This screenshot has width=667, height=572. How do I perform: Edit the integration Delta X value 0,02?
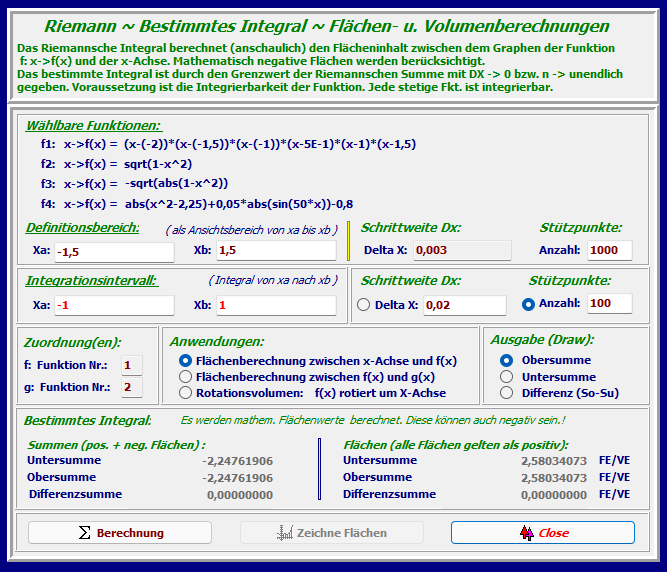tap(464, 305)
